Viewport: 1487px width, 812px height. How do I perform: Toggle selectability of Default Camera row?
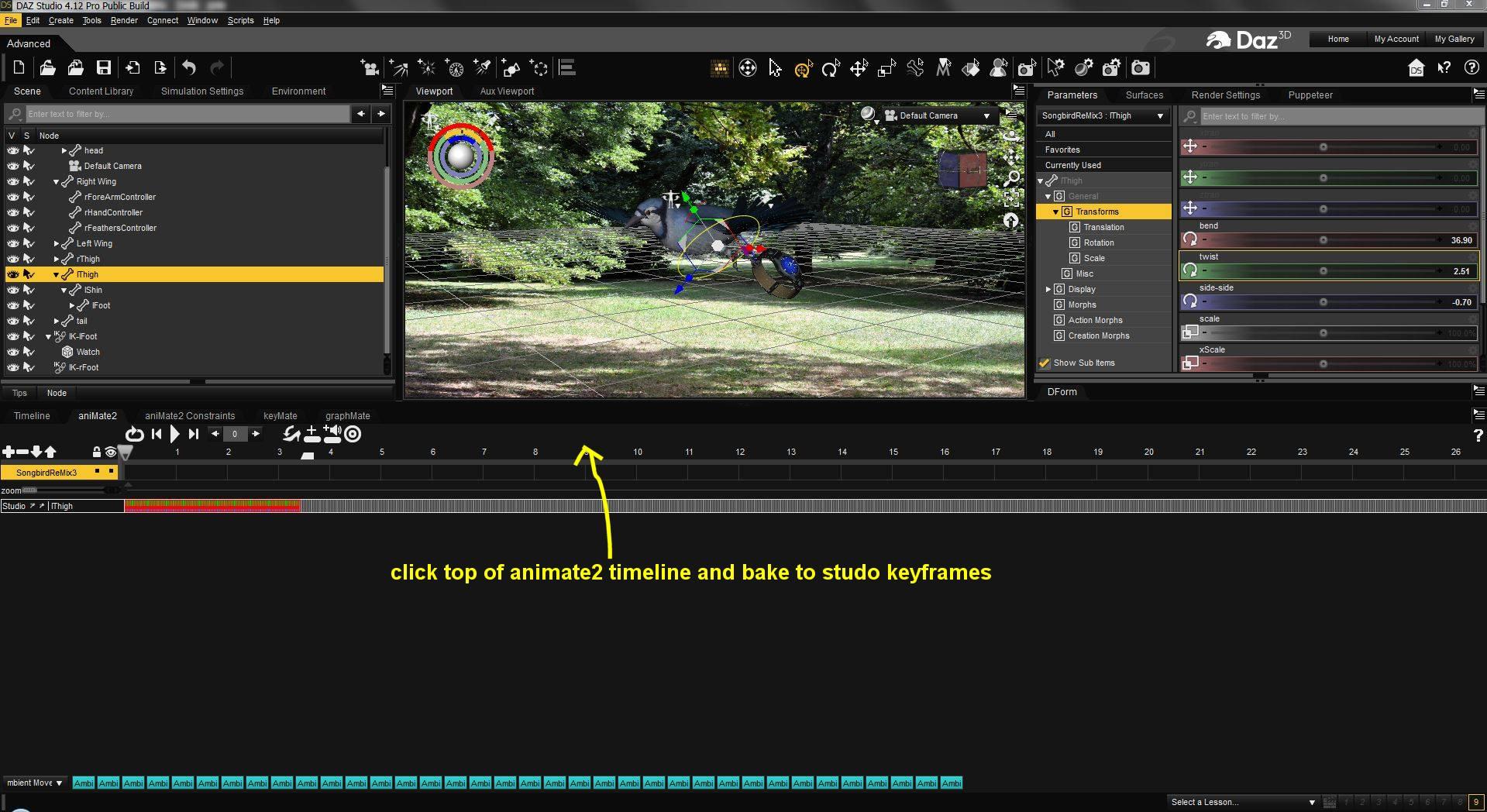(29, 166)
